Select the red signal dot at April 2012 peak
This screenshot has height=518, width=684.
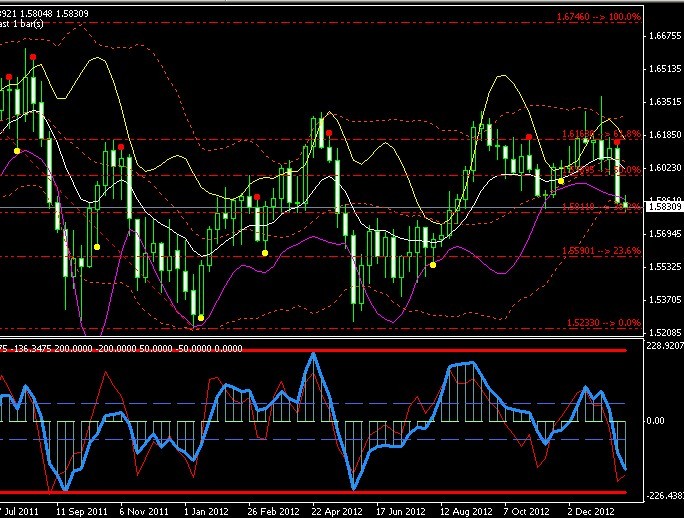pos(329,133)
